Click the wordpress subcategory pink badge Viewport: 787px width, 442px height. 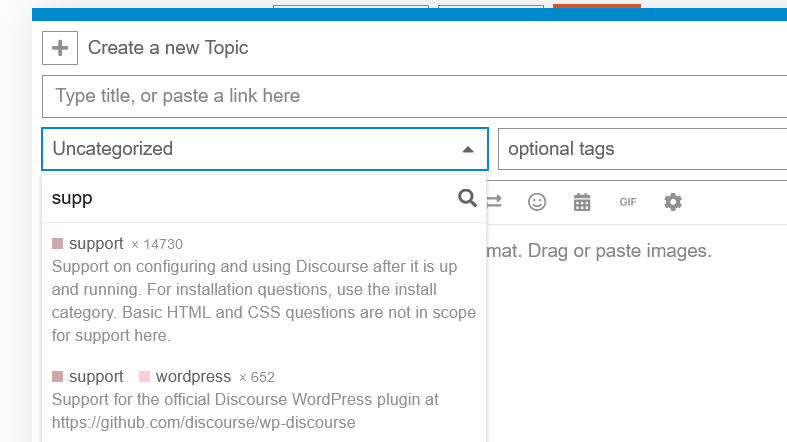click(x=144, y=377)
